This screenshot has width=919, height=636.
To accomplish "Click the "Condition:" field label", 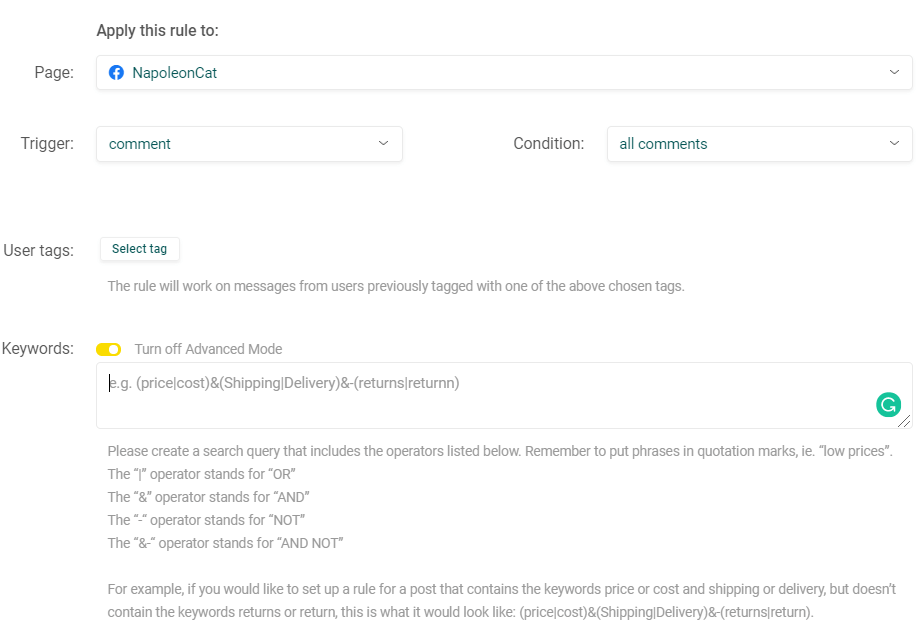I will (549, 143).
